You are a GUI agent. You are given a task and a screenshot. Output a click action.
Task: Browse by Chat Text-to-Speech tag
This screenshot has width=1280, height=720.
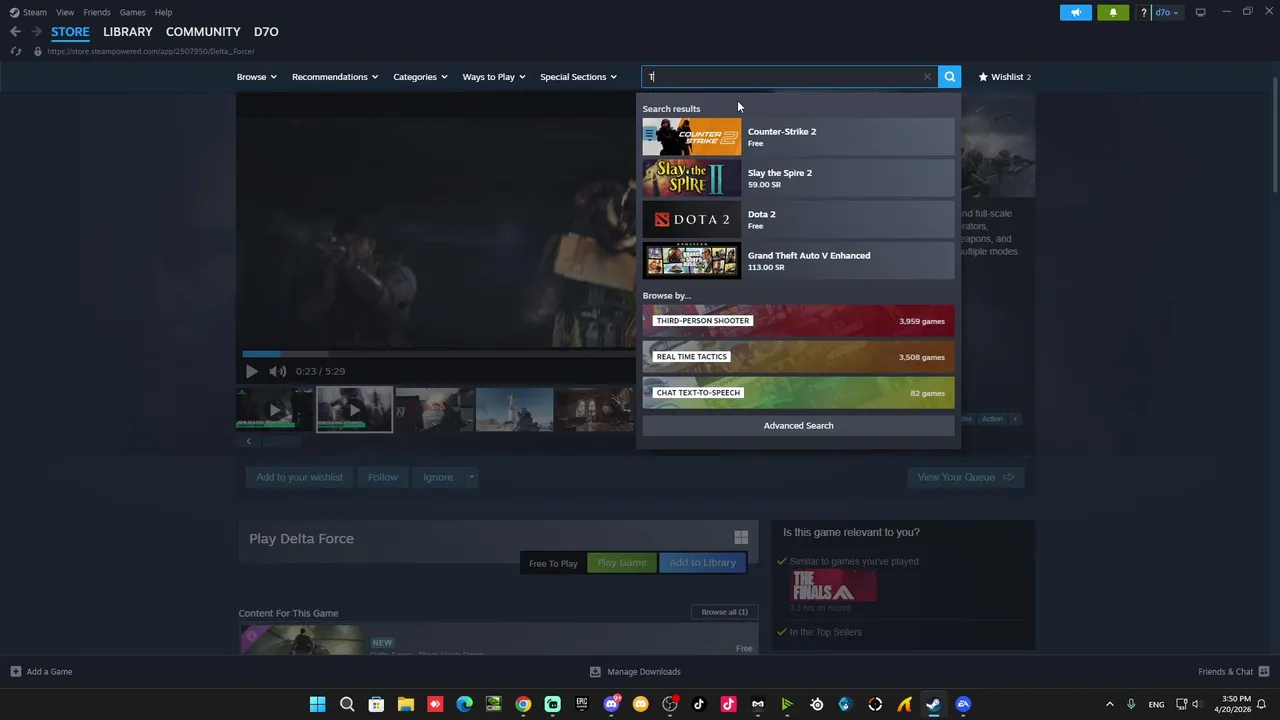(798, 393)
